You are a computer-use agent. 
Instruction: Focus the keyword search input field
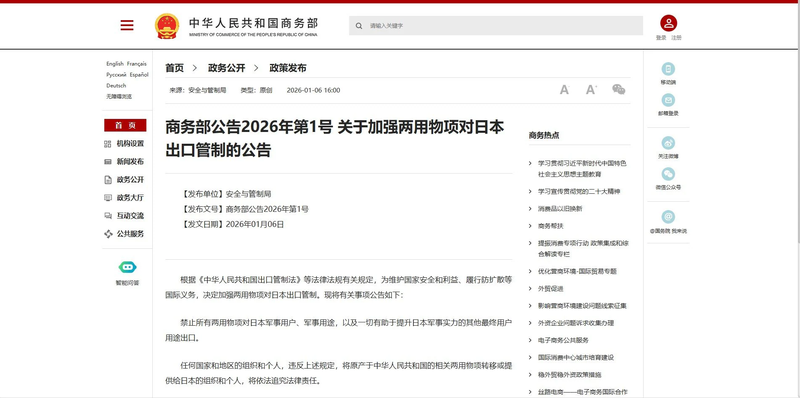(496, 26)
